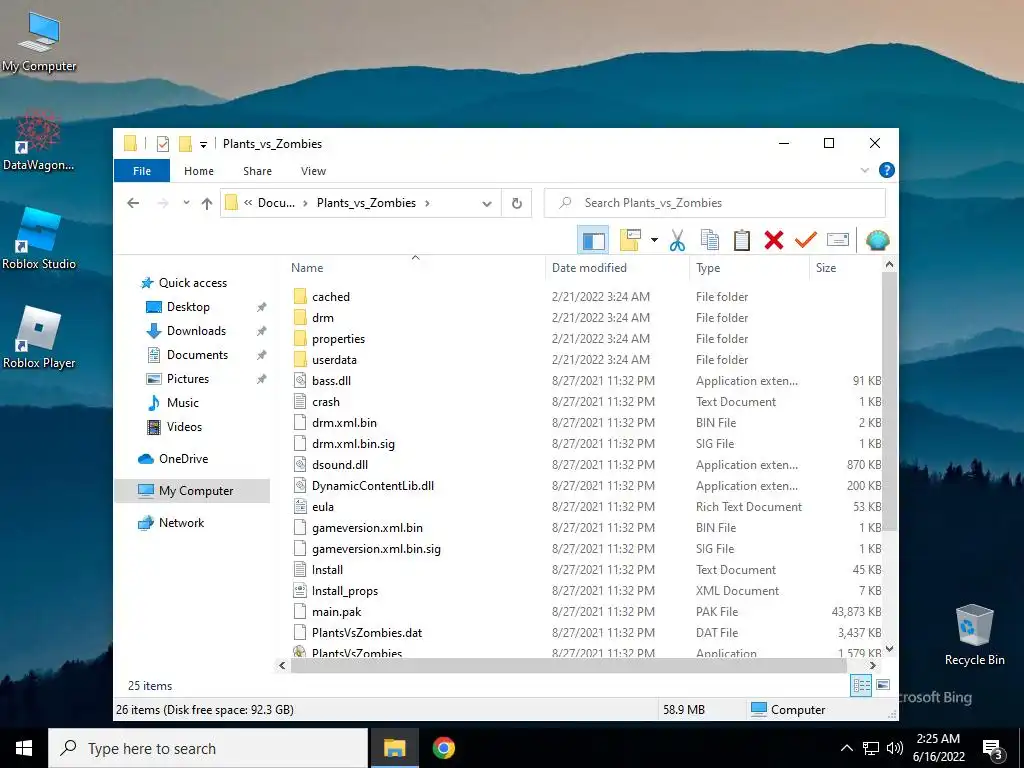
Task: Sort by Date modified column header
Action: click(589, 268)
